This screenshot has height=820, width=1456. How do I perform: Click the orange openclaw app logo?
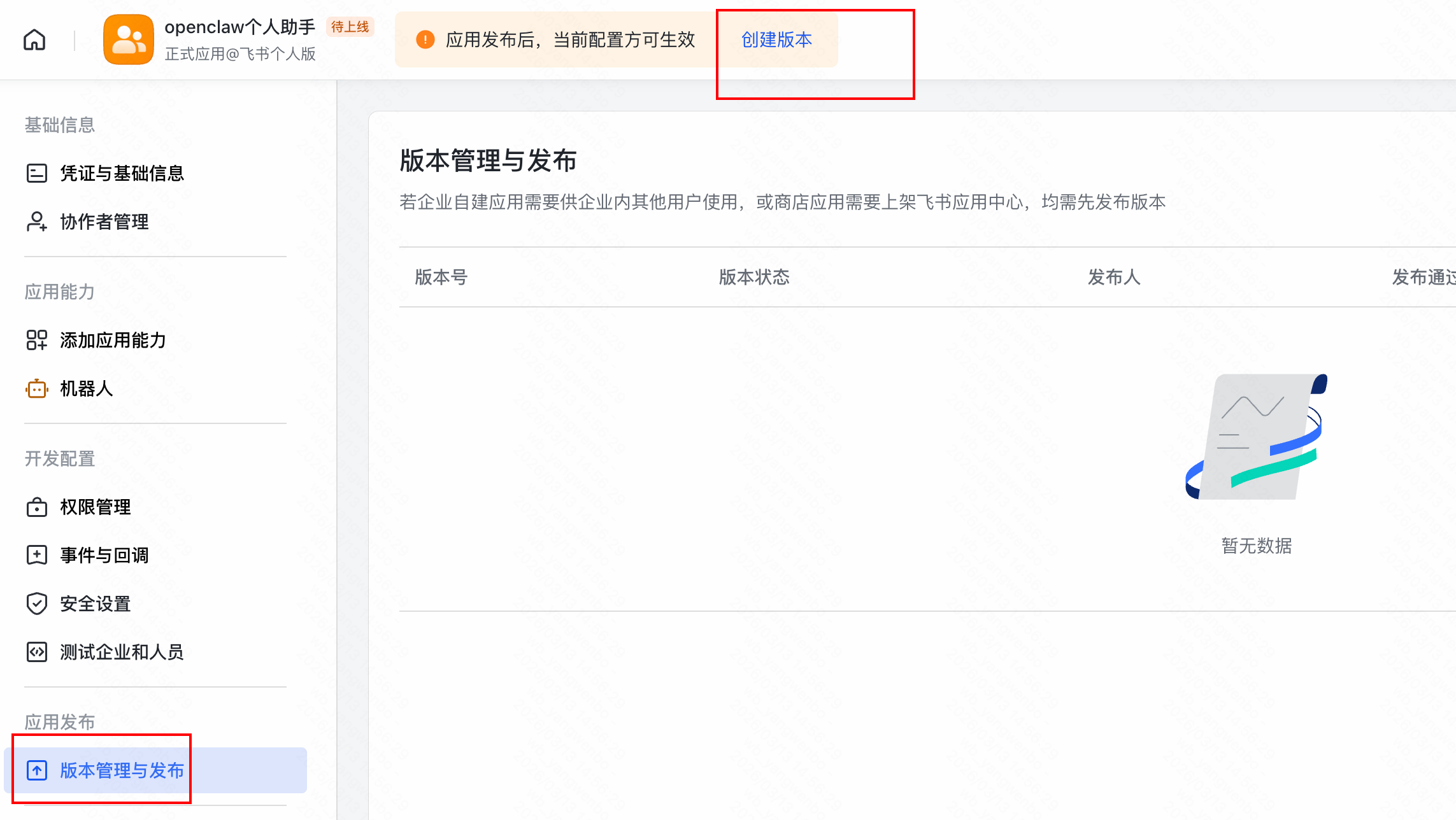pos(128,40)
